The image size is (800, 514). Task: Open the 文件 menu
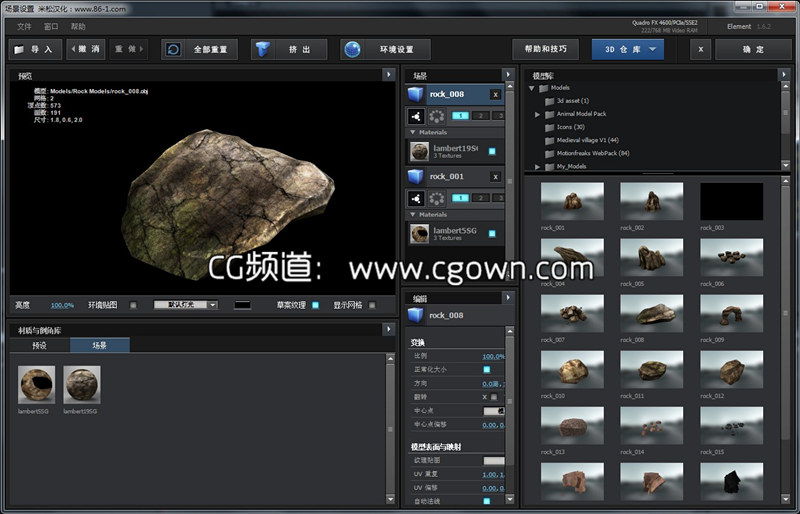pos(24,27)
